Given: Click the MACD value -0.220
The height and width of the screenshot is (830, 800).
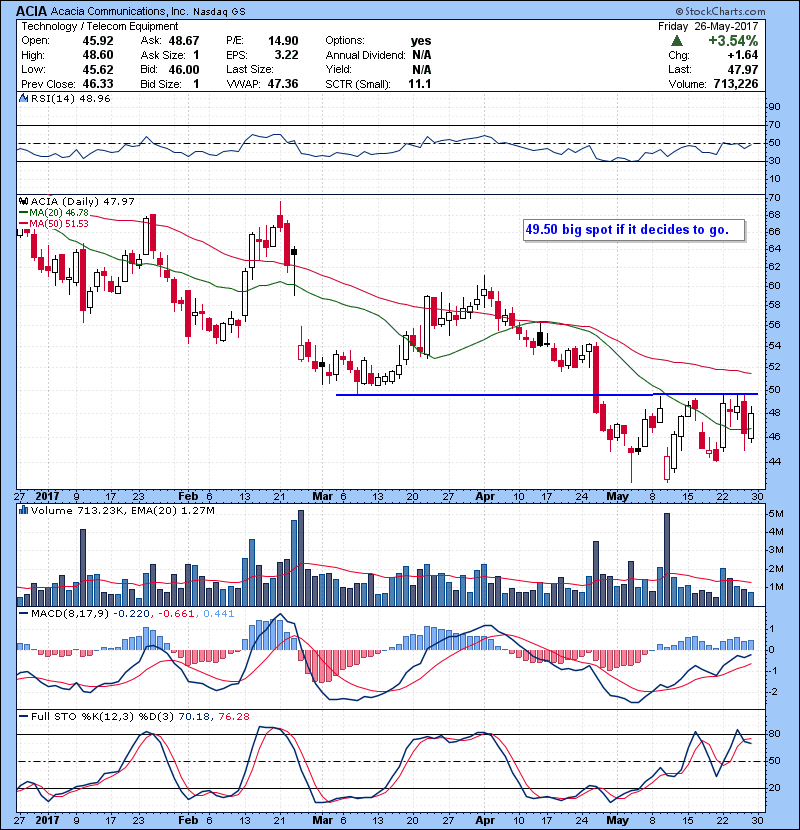Looking at the screenshot, I should (x=131, y=614).
